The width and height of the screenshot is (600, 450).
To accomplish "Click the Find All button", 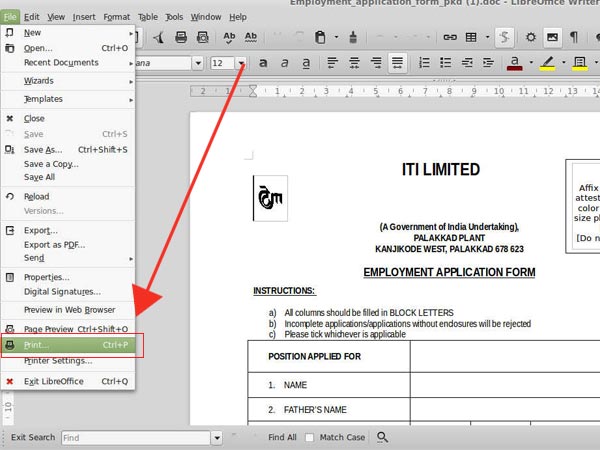I will tap(282, 437).
